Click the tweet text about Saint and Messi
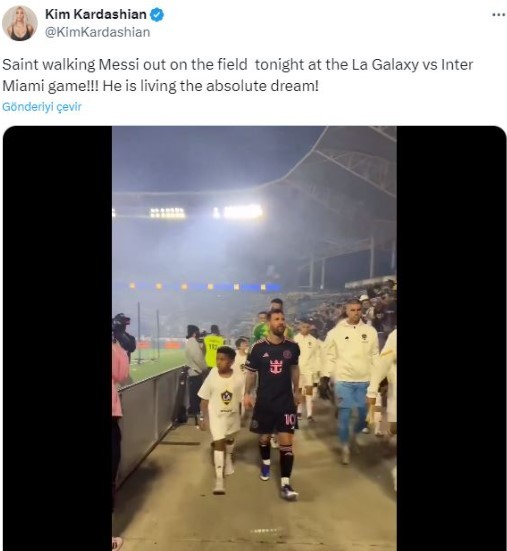 pyautogui.click(x=238, y=75)
